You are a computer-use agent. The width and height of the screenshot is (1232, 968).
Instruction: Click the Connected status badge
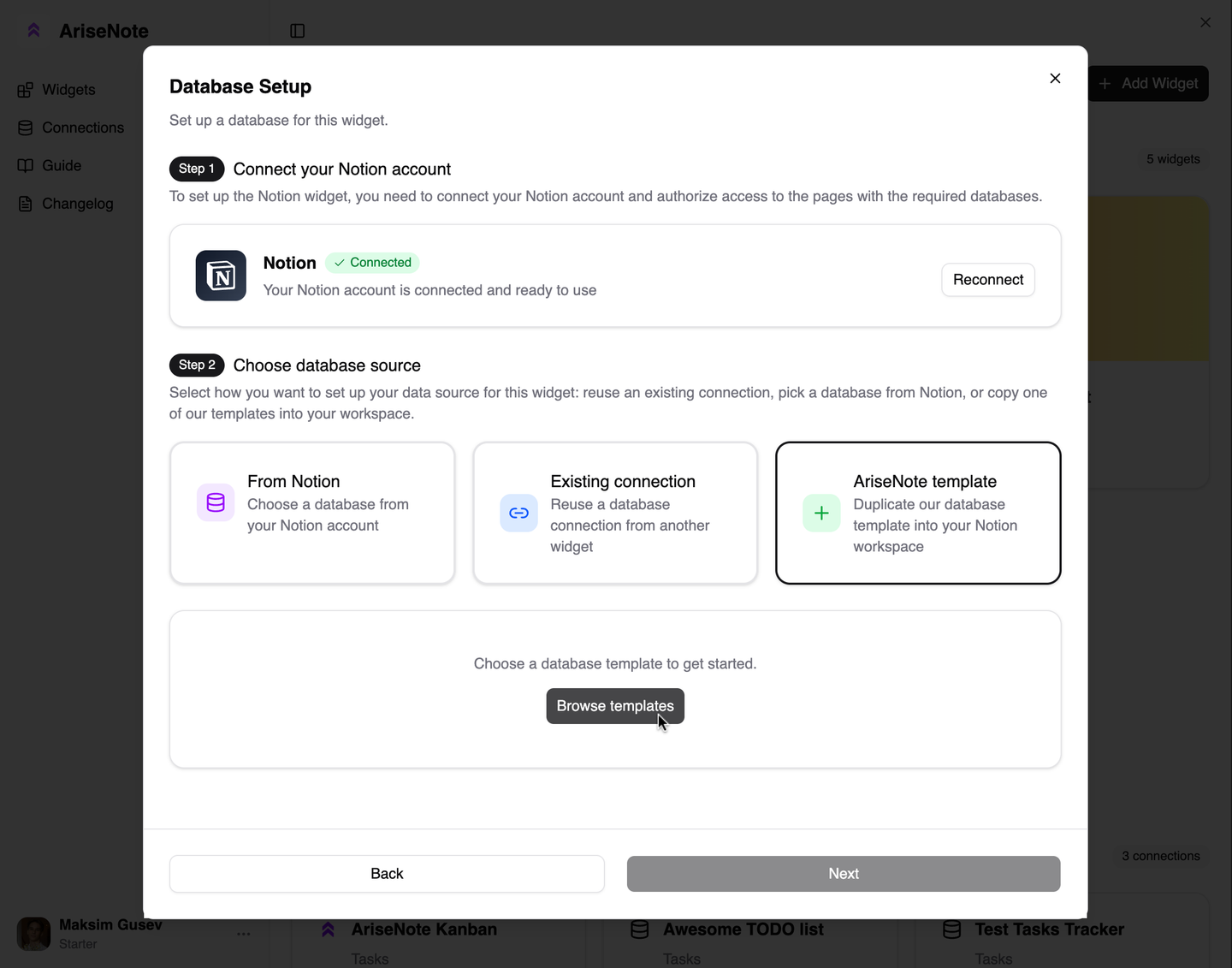(x=372, y=263)
